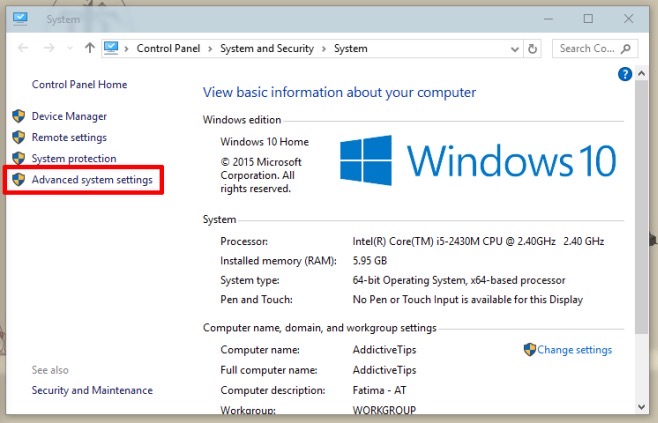Click the vertical scrollbar thumb
Viewport: 658px width, 423px height.
click(x=641, y=207)
